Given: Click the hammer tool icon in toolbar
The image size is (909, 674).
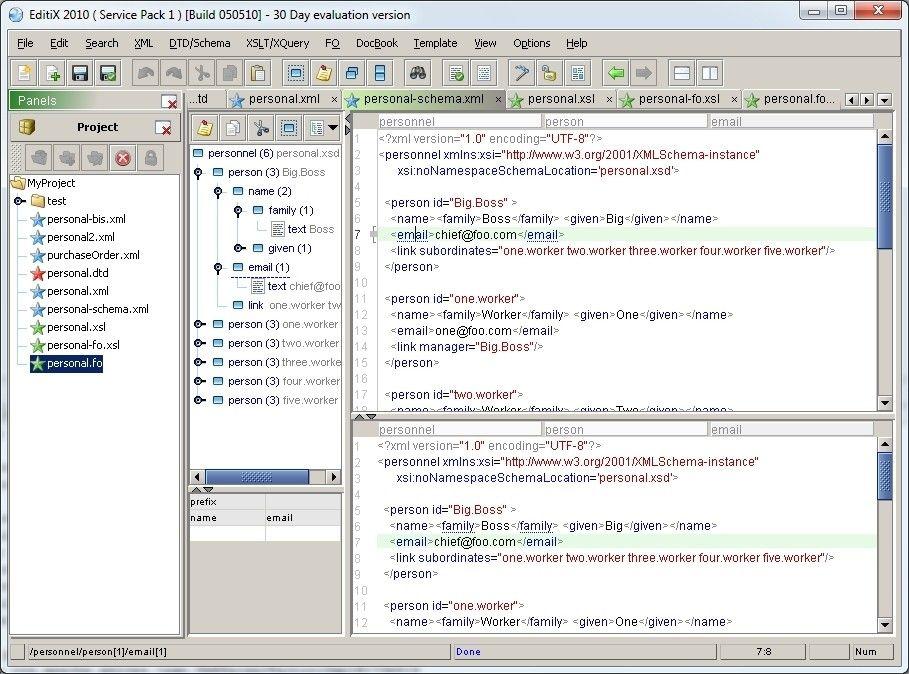Looking at the screenshot, I should coord(521,73).
